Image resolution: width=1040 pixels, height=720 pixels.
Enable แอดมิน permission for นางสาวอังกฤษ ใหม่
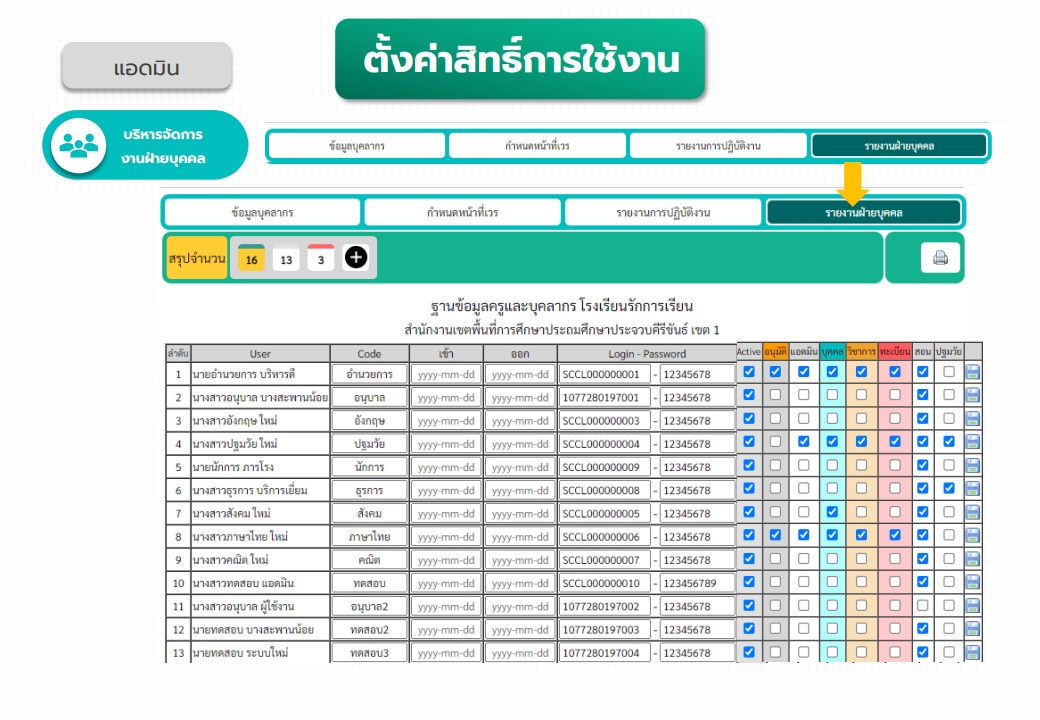coord(803,418)
